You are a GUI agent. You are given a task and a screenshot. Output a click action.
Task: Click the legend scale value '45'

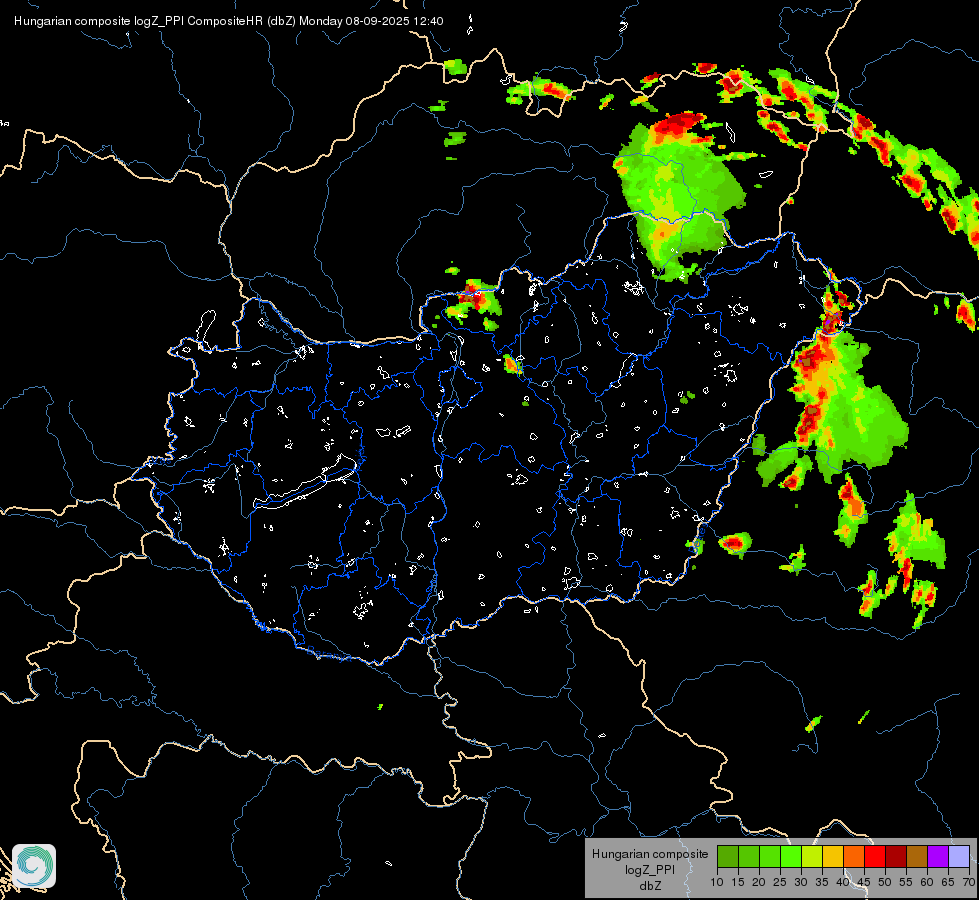point(863,883)
